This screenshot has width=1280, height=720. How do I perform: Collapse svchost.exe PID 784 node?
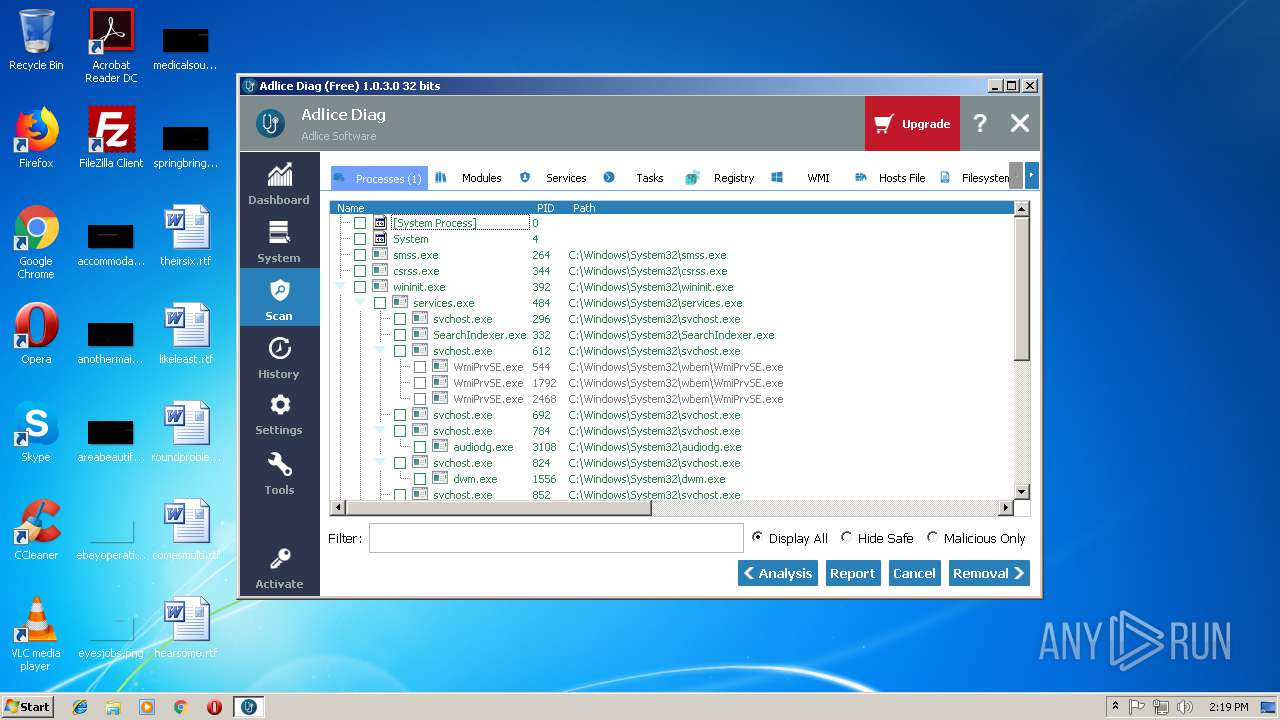click(x=380, y=431)
